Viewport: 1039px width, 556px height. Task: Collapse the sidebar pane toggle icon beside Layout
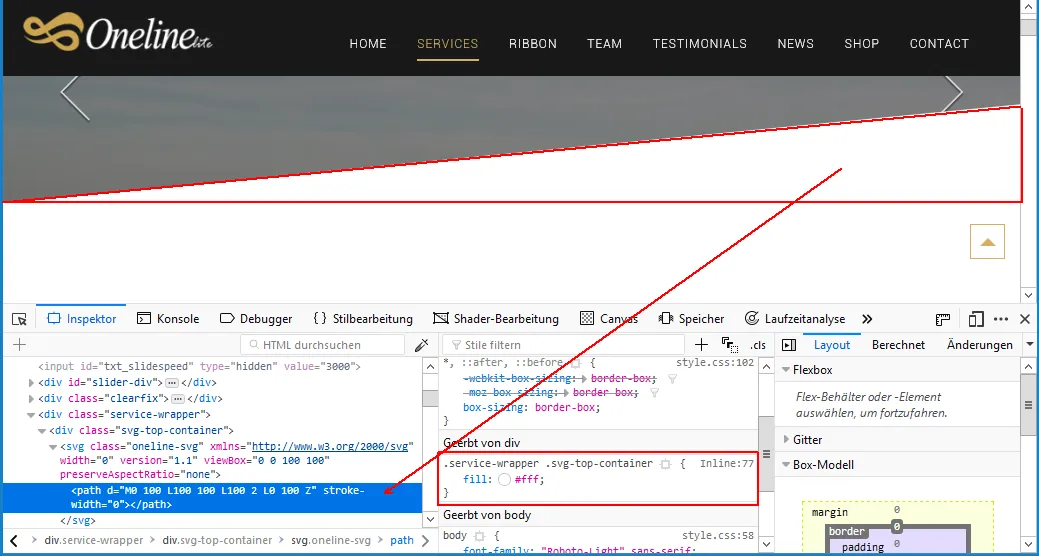789,345
